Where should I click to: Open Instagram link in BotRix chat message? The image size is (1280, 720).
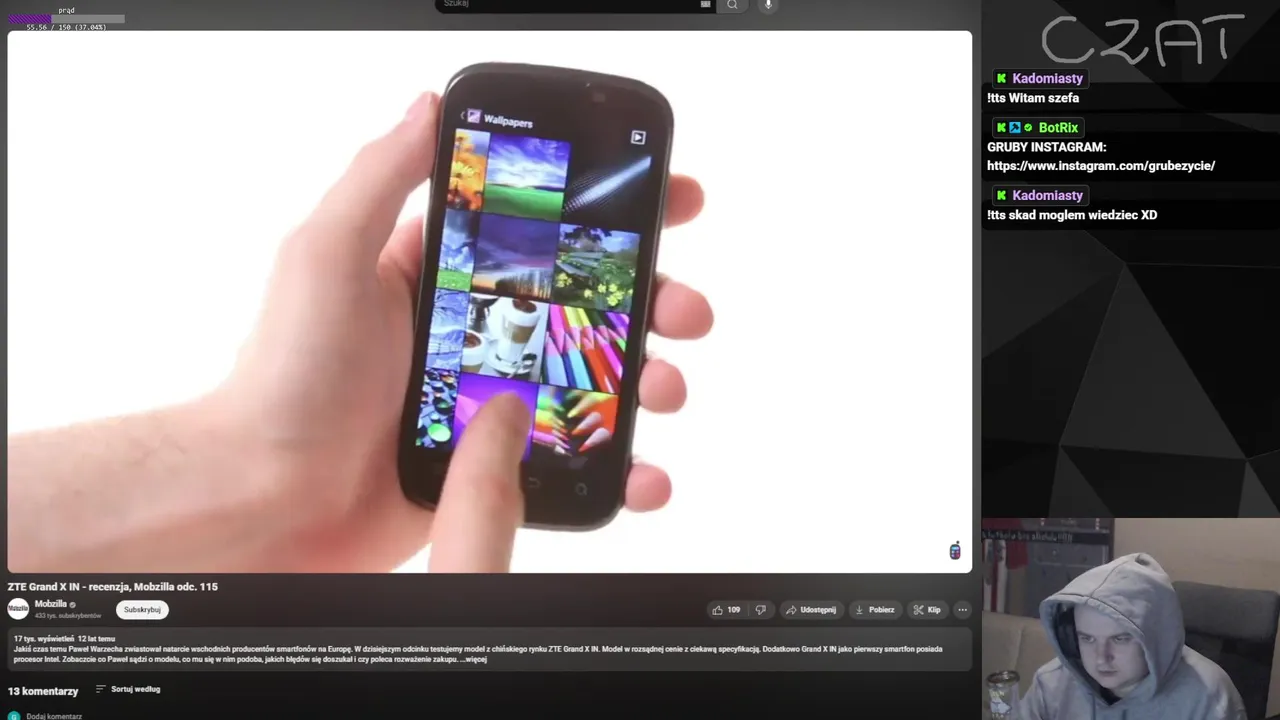(x=1101, y=166)
